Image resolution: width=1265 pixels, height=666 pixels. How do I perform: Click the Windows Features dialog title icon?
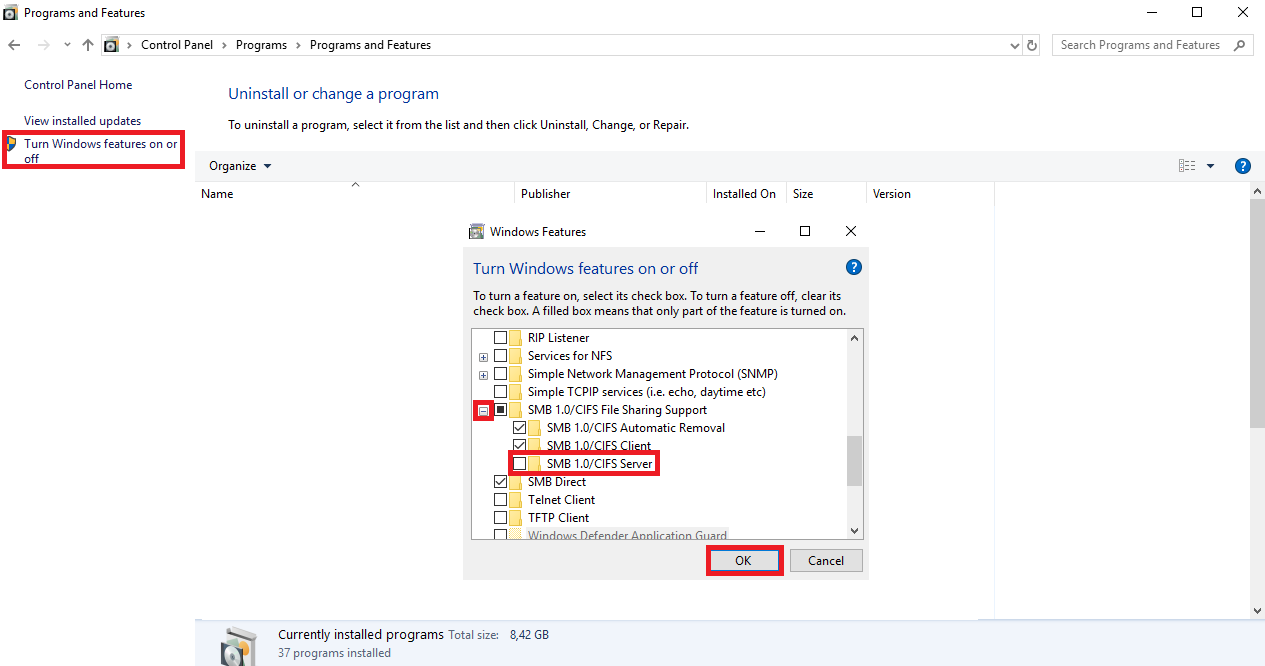(476, 231)
